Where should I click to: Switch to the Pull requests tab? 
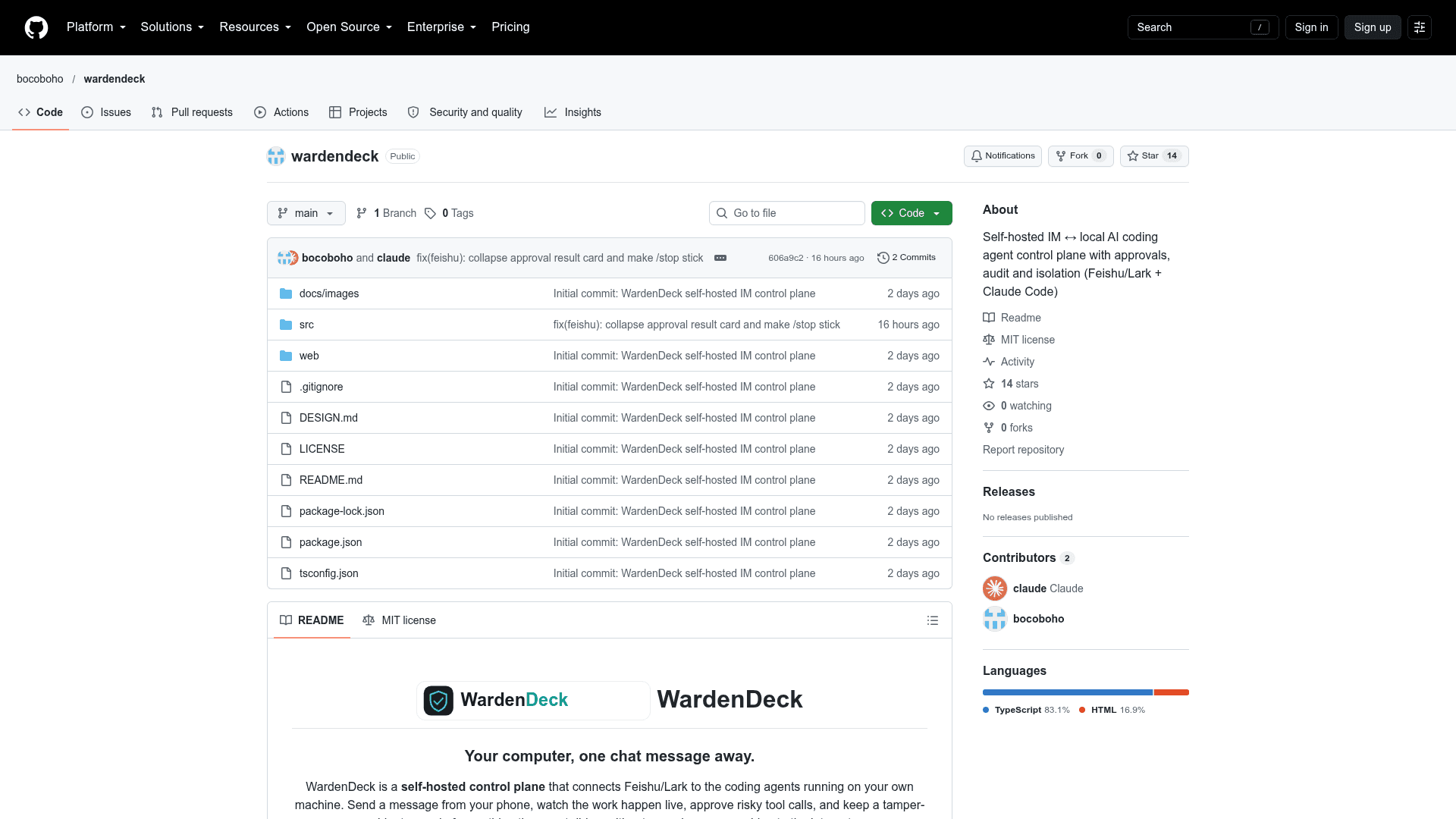pyautogui.click(x=192, y=112)
